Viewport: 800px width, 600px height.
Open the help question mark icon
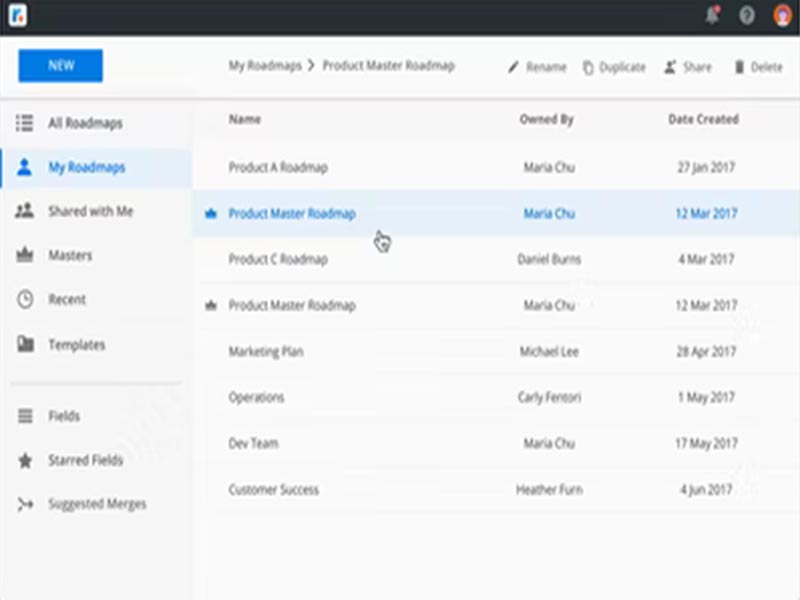(747, 16)
